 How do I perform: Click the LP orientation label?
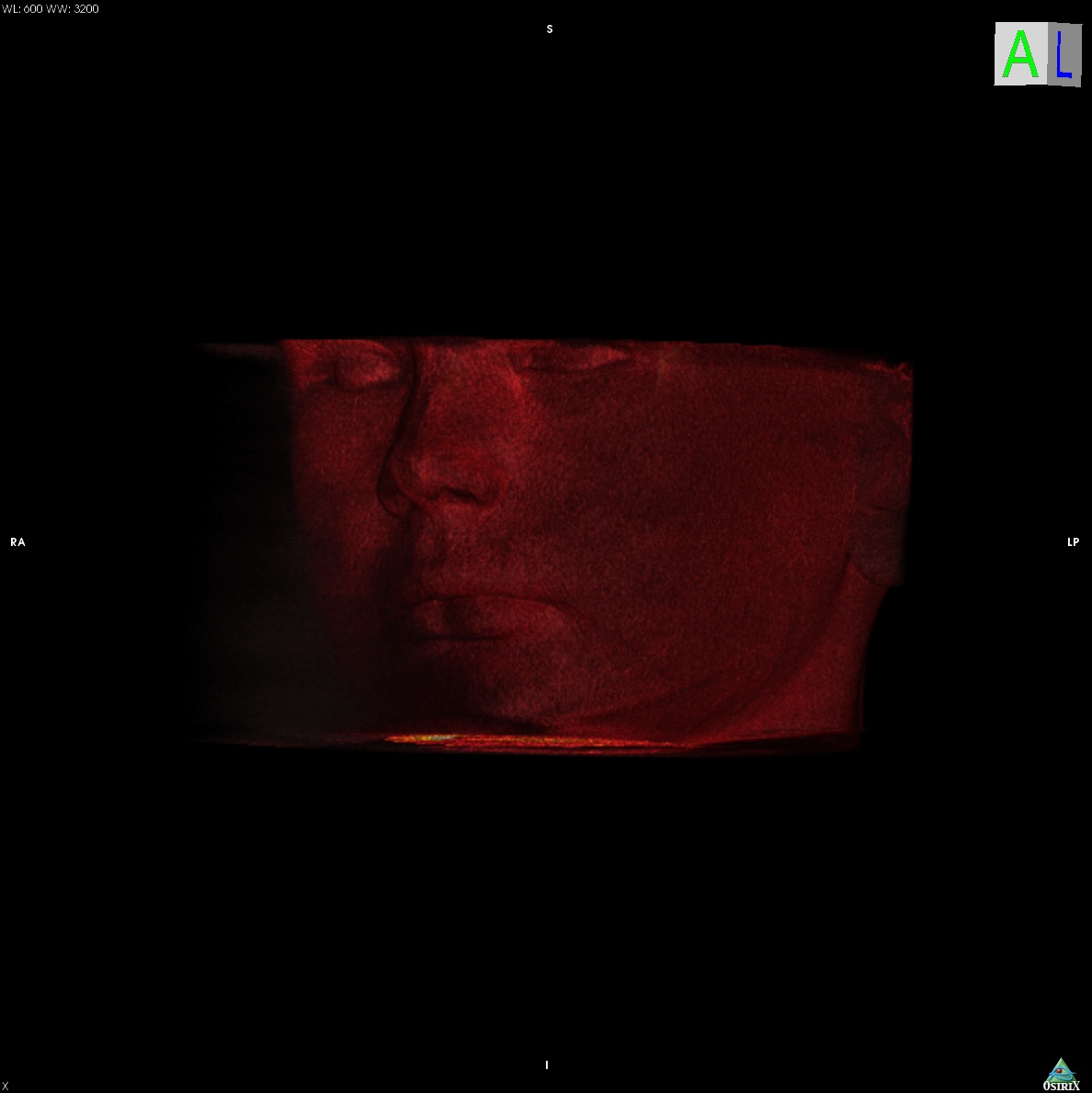point(1074,542)
